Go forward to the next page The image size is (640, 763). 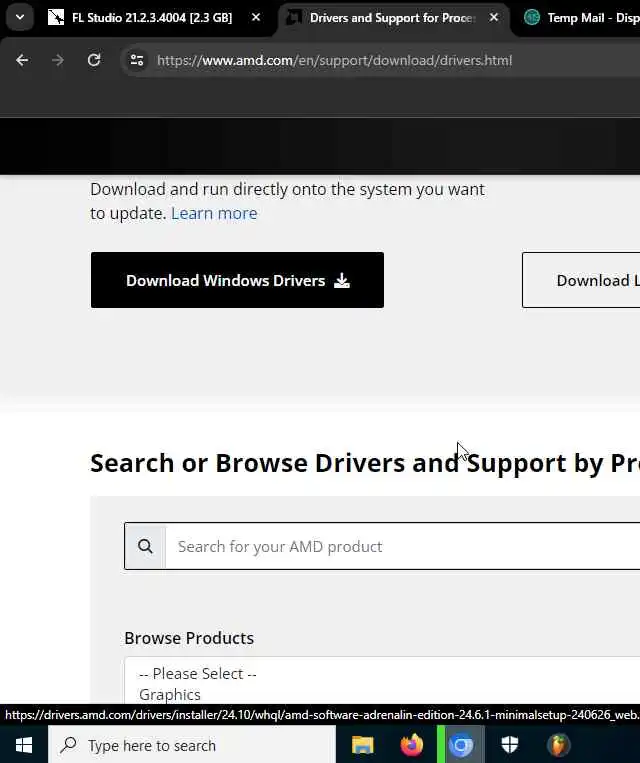tap(58, 60)
